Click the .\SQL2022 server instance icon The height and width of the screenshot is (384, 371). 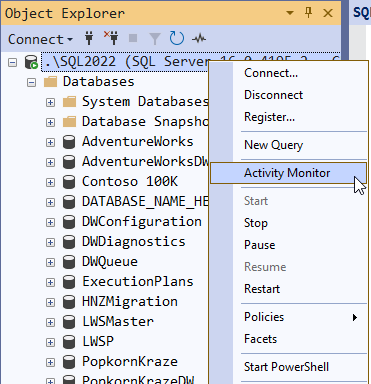pyautogui.click(x=31, y=62)
